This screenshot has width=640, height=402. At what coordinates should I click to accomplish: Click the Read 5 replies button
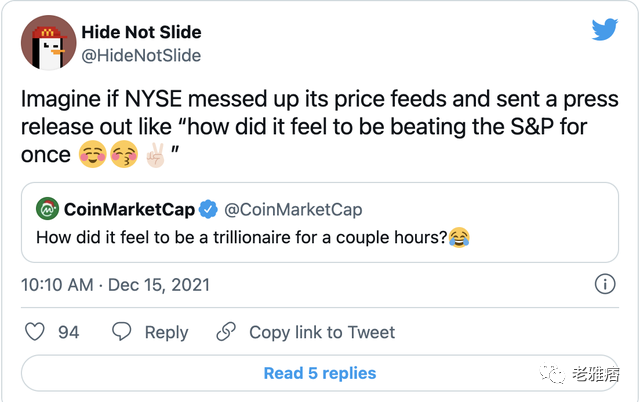click(x=320, y=373)
